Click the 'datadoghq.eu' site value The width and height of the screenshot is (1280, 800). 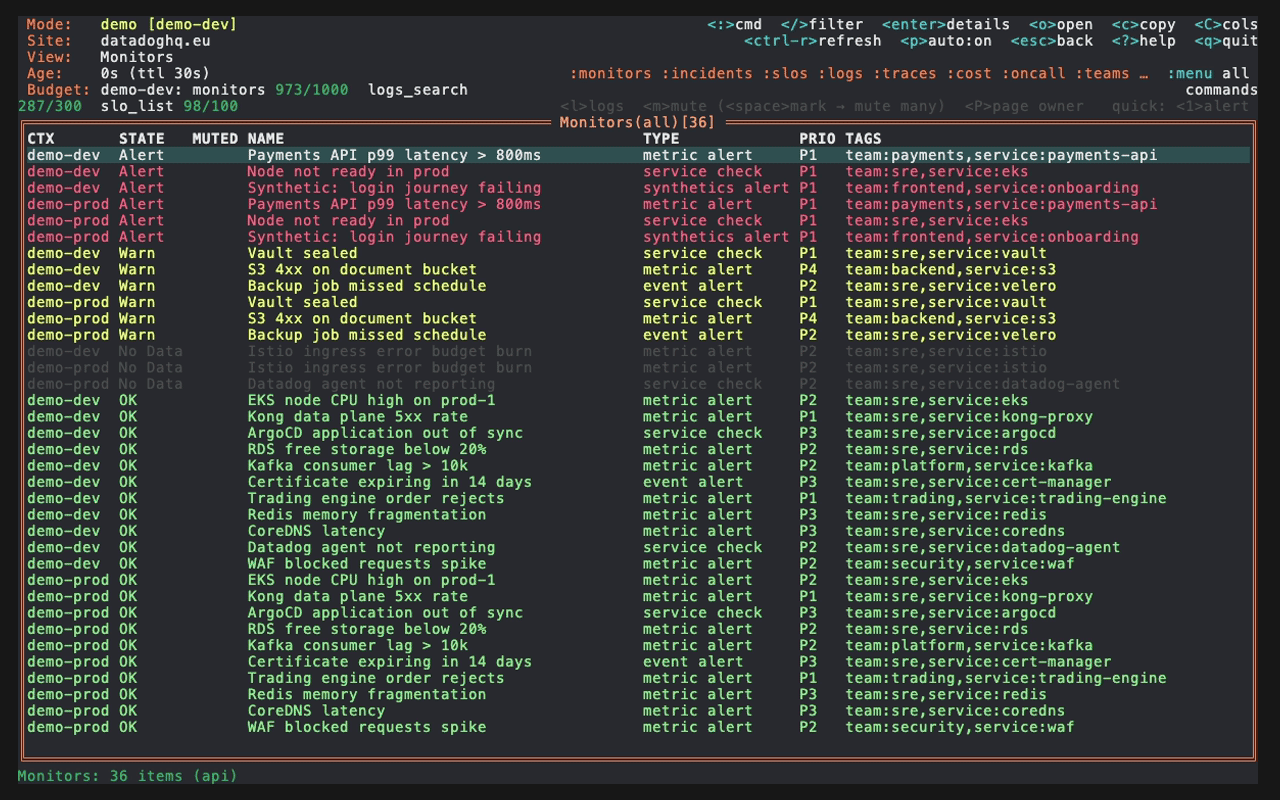point(155,41)
